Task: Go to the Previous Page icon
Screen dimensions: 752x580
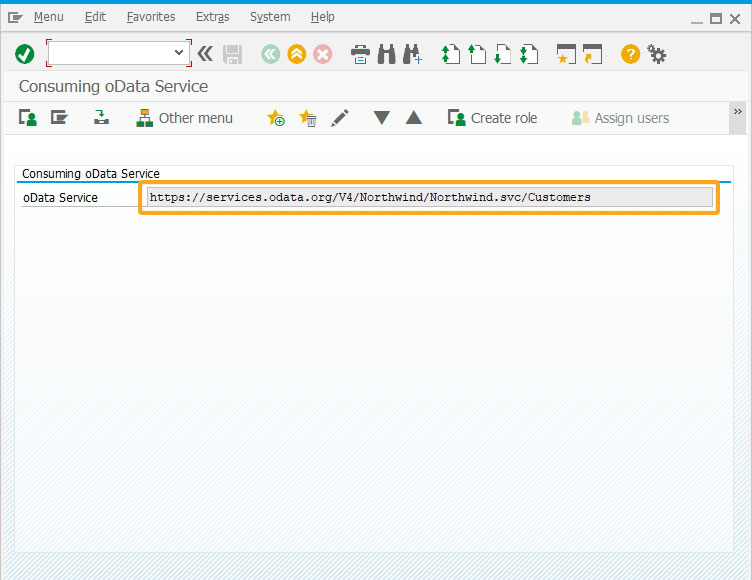Action: tap(477, 54)
